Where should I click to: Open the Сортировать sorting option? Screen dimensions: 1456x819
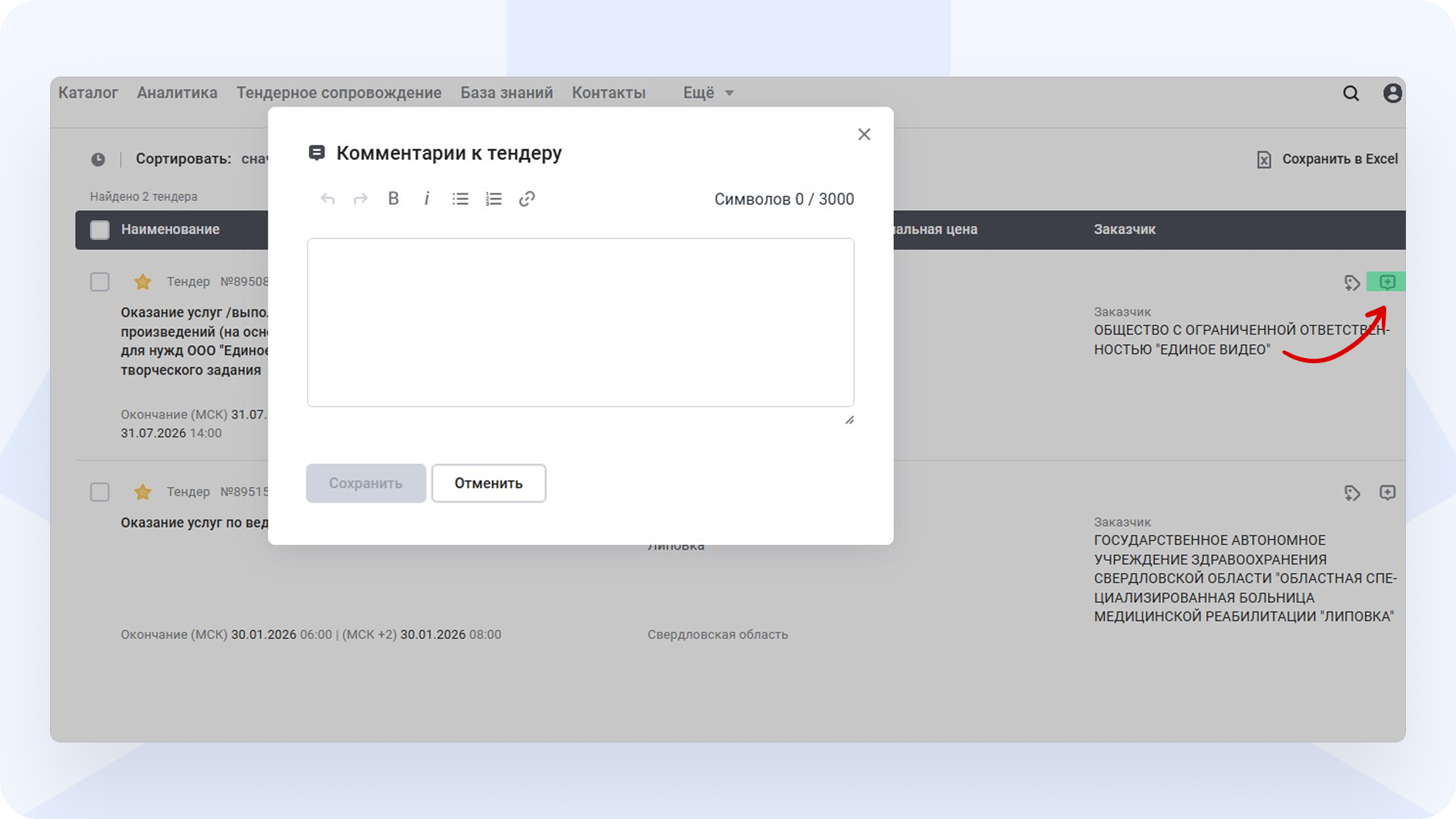[x=202, y=159]
